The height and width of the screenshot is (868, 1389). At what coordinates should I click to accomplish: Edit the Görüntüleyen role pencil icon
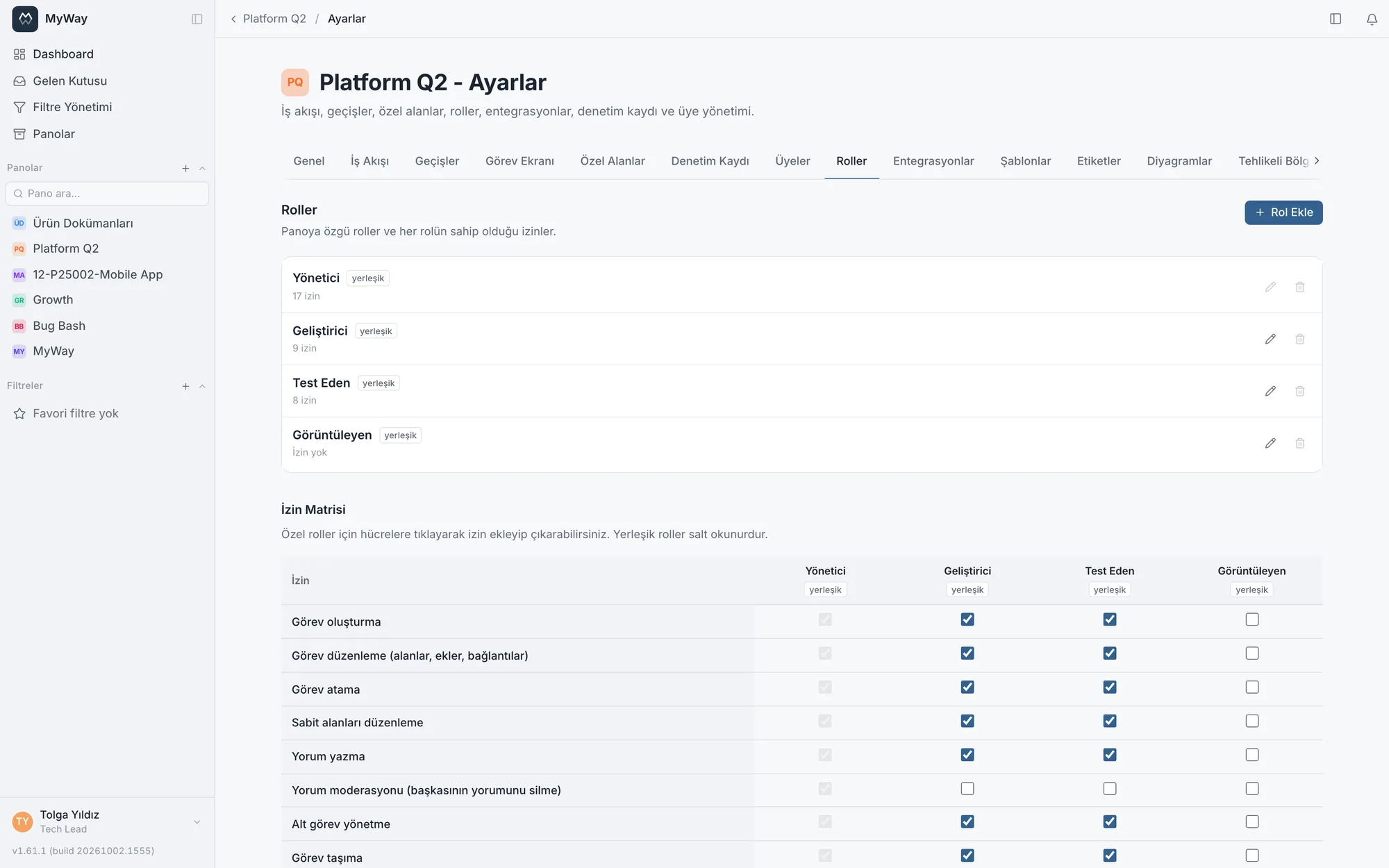pyautogui.click(x=1270, y=443)
